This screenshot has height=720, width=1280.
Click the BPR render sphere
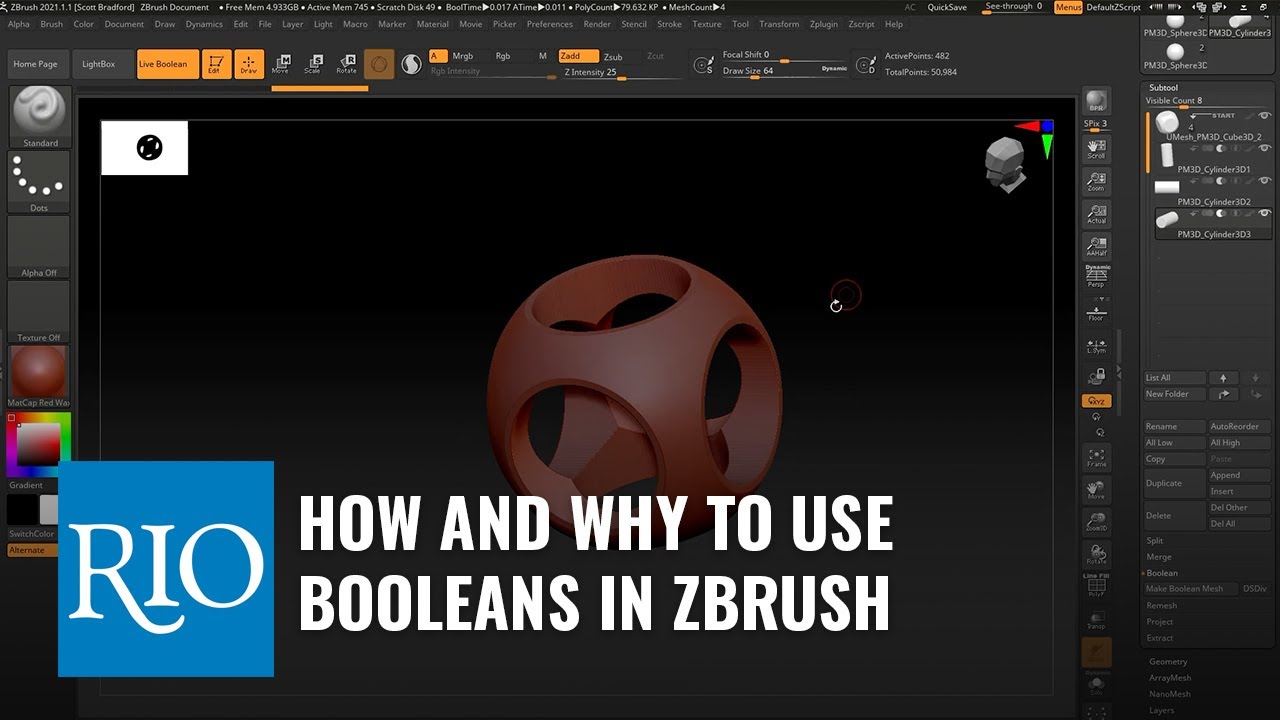(1096, 100)
